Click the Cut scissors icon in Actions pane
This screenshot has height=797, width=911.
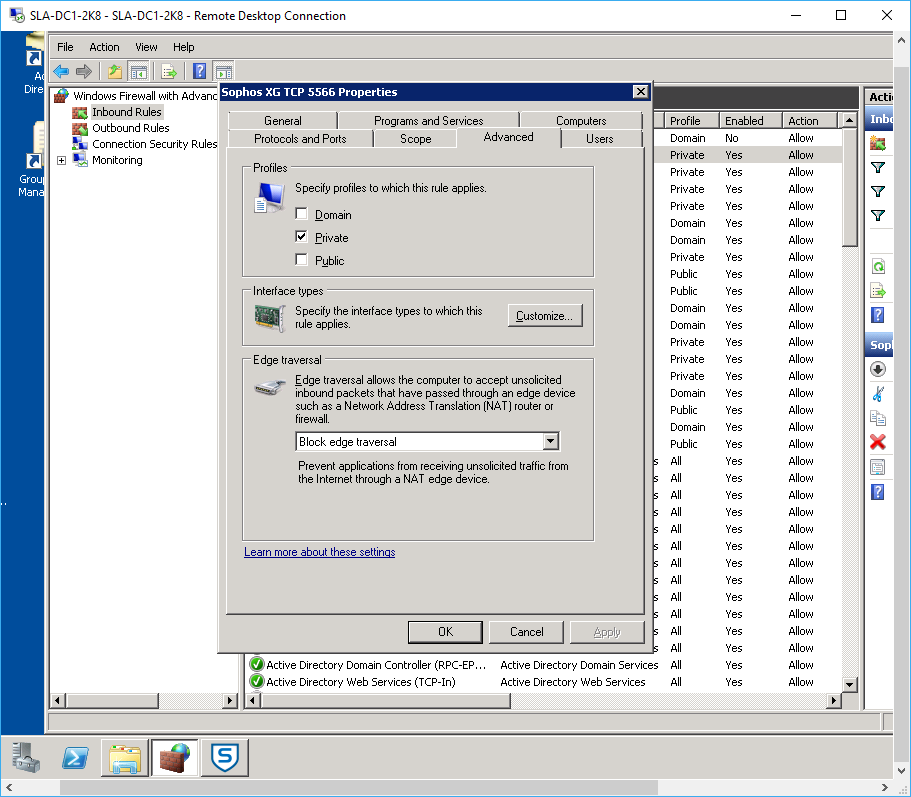coord(878,394)
